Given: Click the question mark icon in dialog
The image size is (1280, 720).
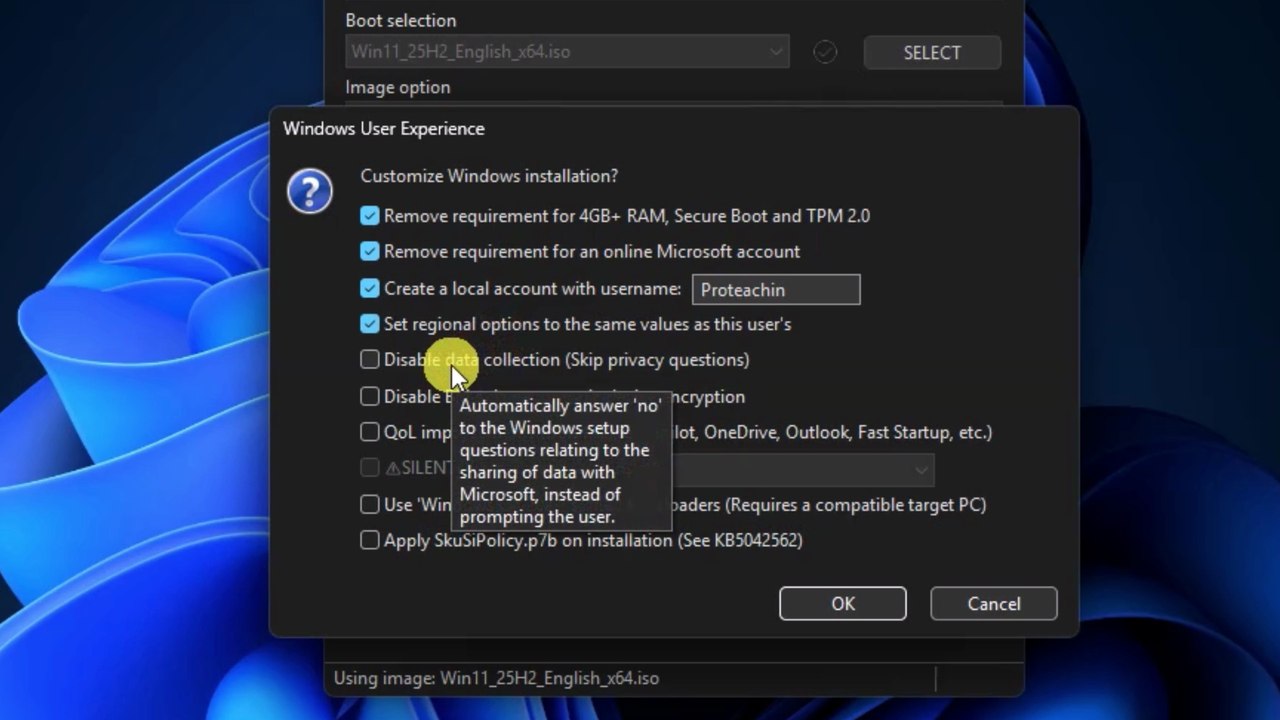Looking at the screenshot, I should [x=310, y=190].
